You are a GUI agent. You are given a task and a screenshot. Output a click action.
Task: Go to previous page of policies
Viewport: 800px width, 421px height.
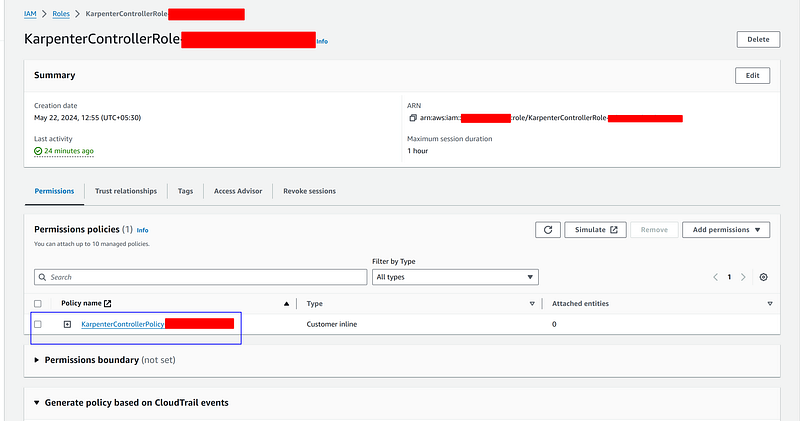715,277
